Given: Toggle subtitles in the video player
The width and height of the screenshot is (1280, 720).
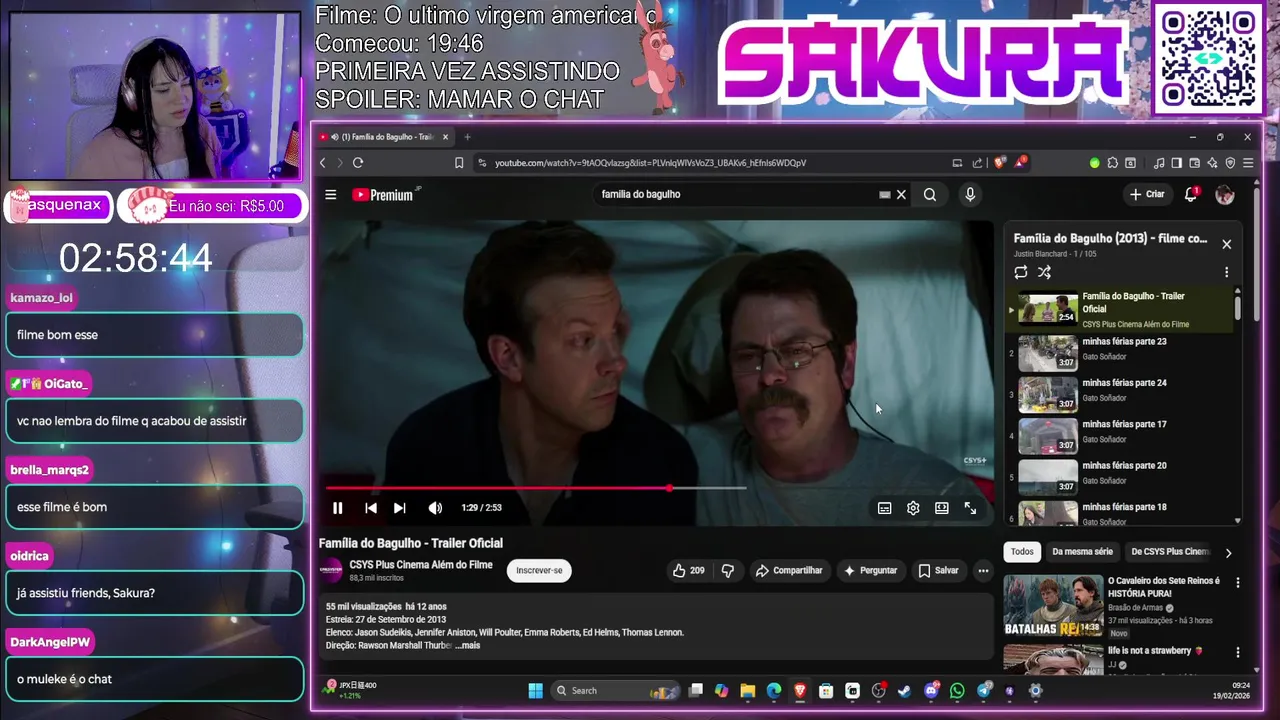Looking at the screenshot, I should click(x=884, y=508).
